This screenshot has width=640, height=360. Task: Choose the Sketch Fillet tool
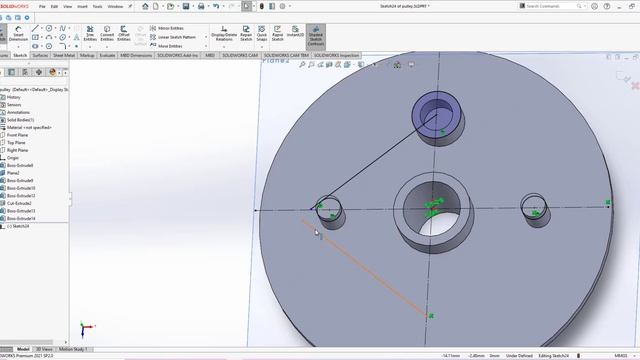(62, 46)
